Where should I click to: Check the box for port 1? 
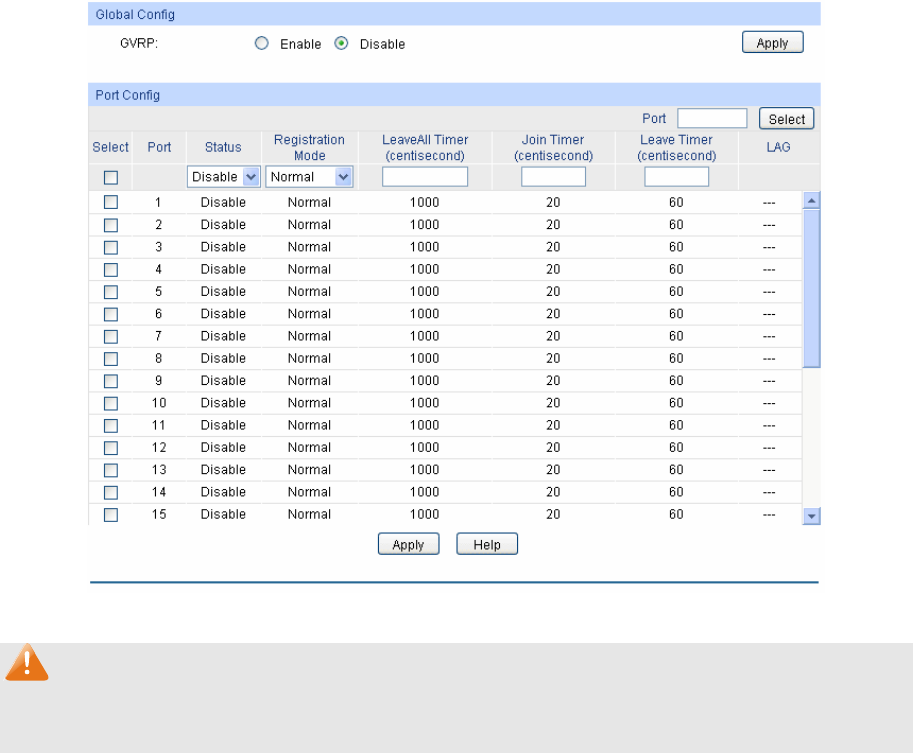pos(111,202)
